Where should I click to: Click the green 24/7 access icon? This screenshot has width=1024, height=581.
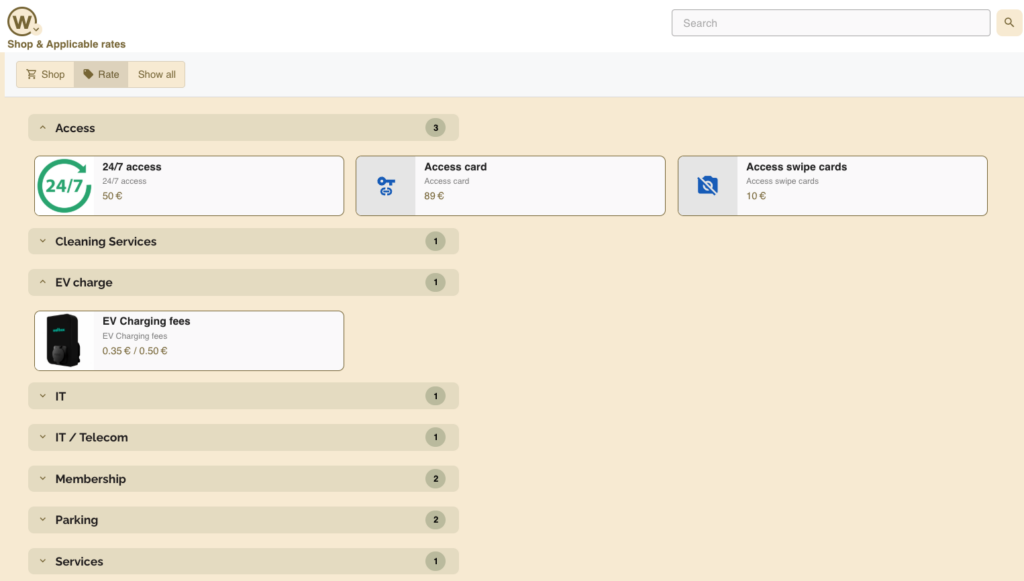click(x=64, y=186)
